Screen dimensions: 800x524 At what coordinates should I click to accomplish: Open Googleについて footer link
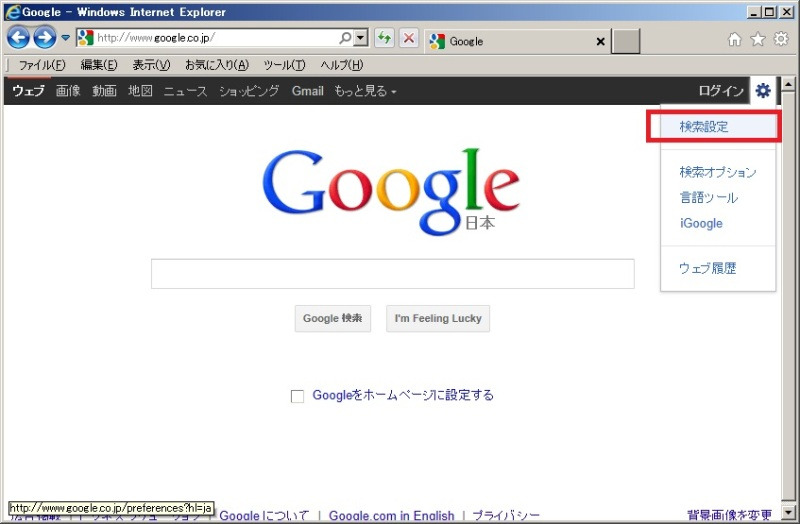264,516
